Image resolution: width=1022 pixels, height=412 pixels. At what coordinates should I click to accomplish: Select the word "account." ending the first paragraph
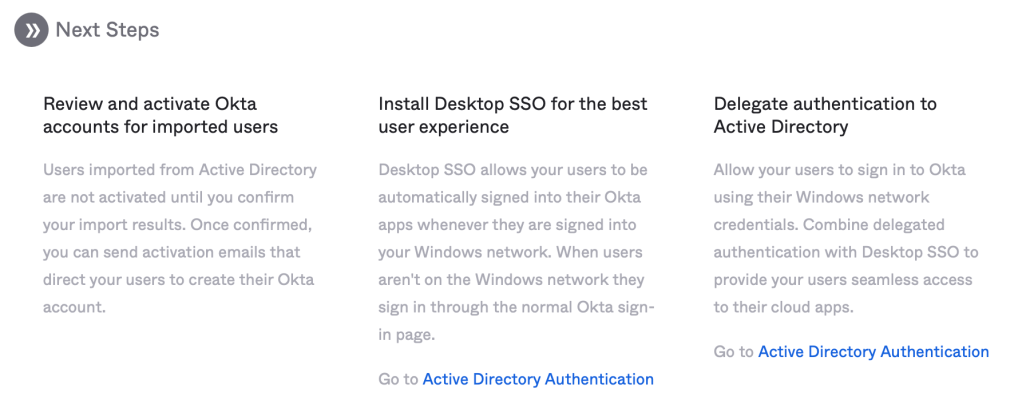[x=75, y=307]
